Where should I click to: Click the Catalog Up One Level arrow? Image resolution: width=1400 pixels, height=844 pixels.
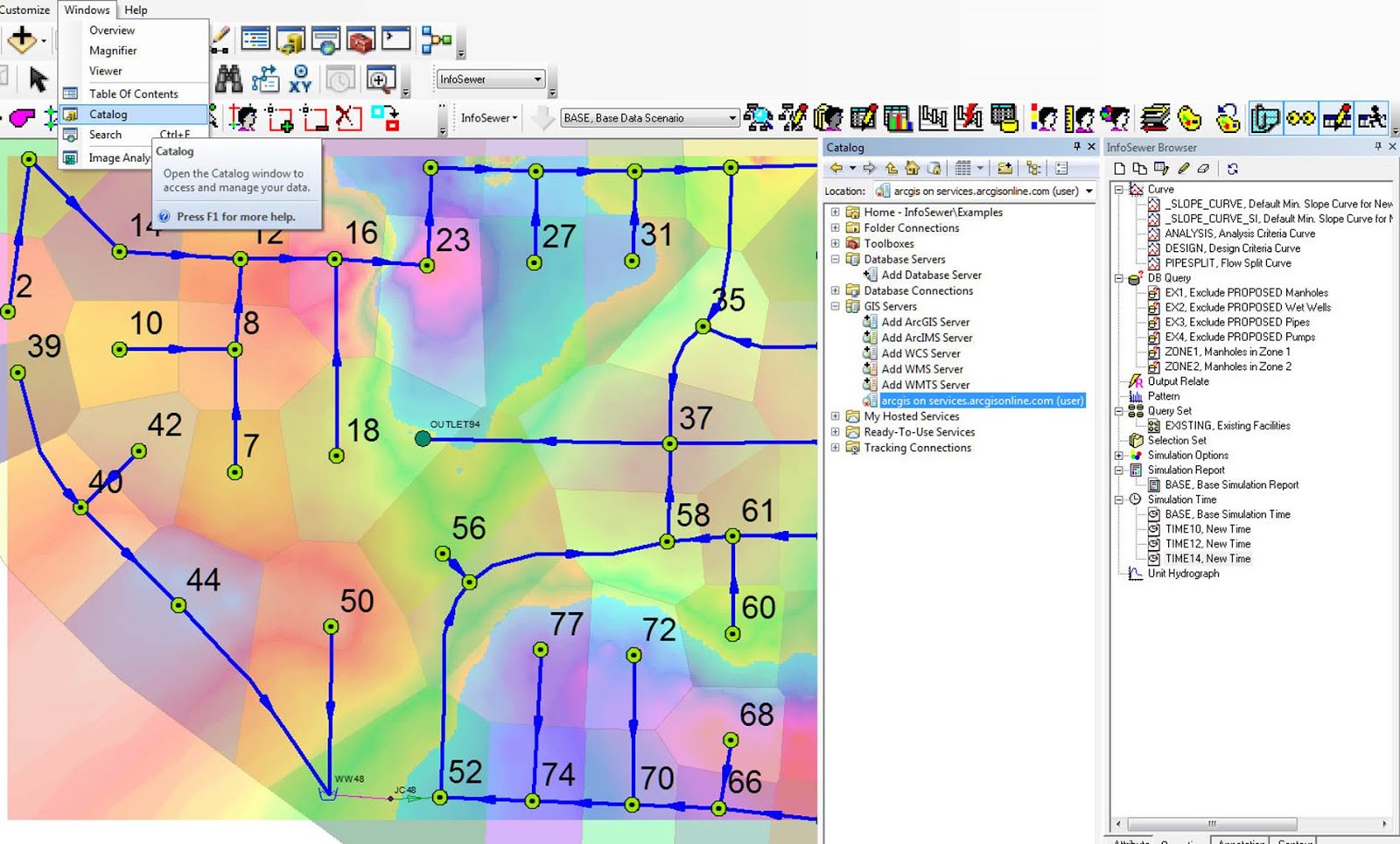pos(891,168)
